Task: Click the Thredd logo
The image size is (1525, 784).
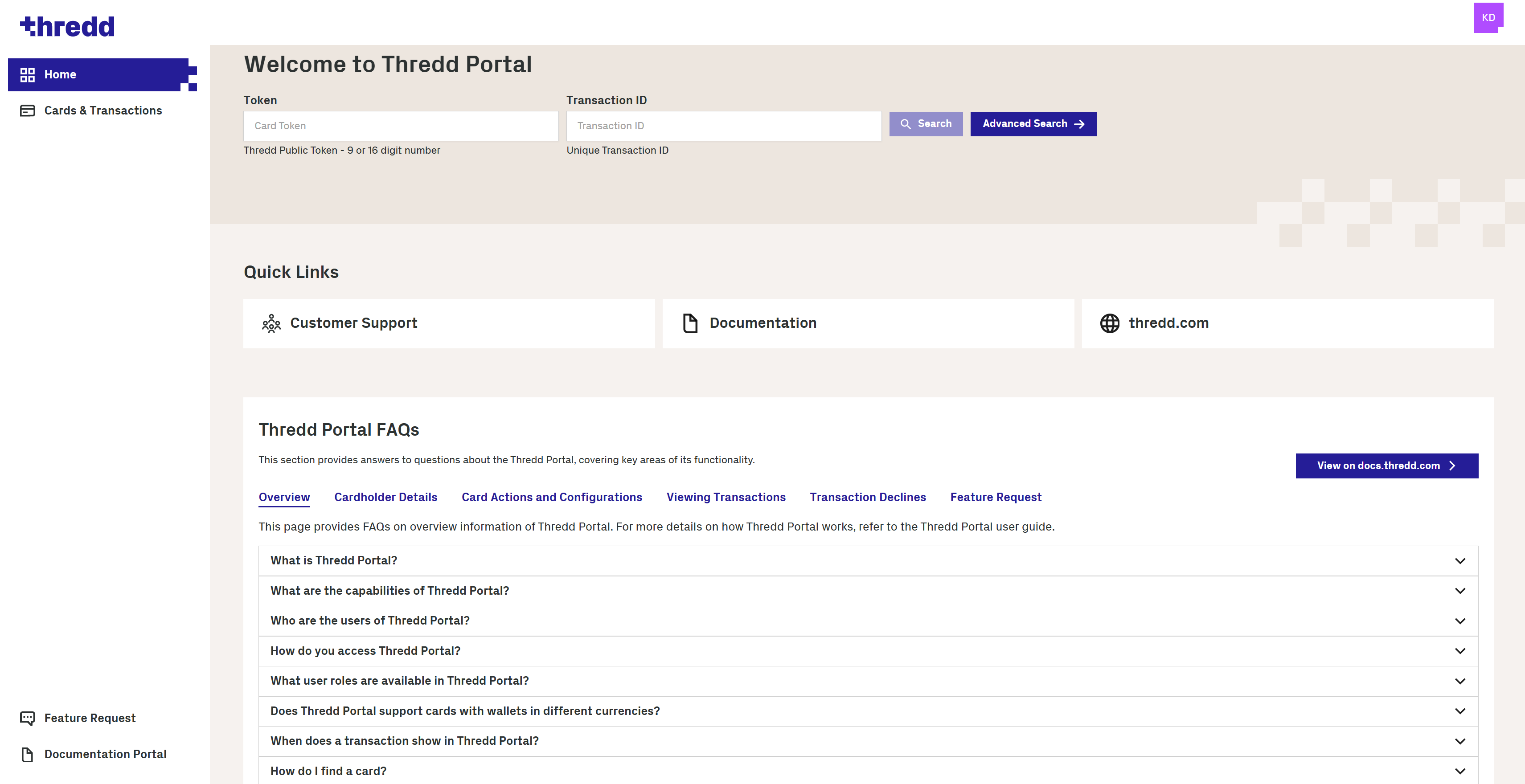Action: pos(67,26)
